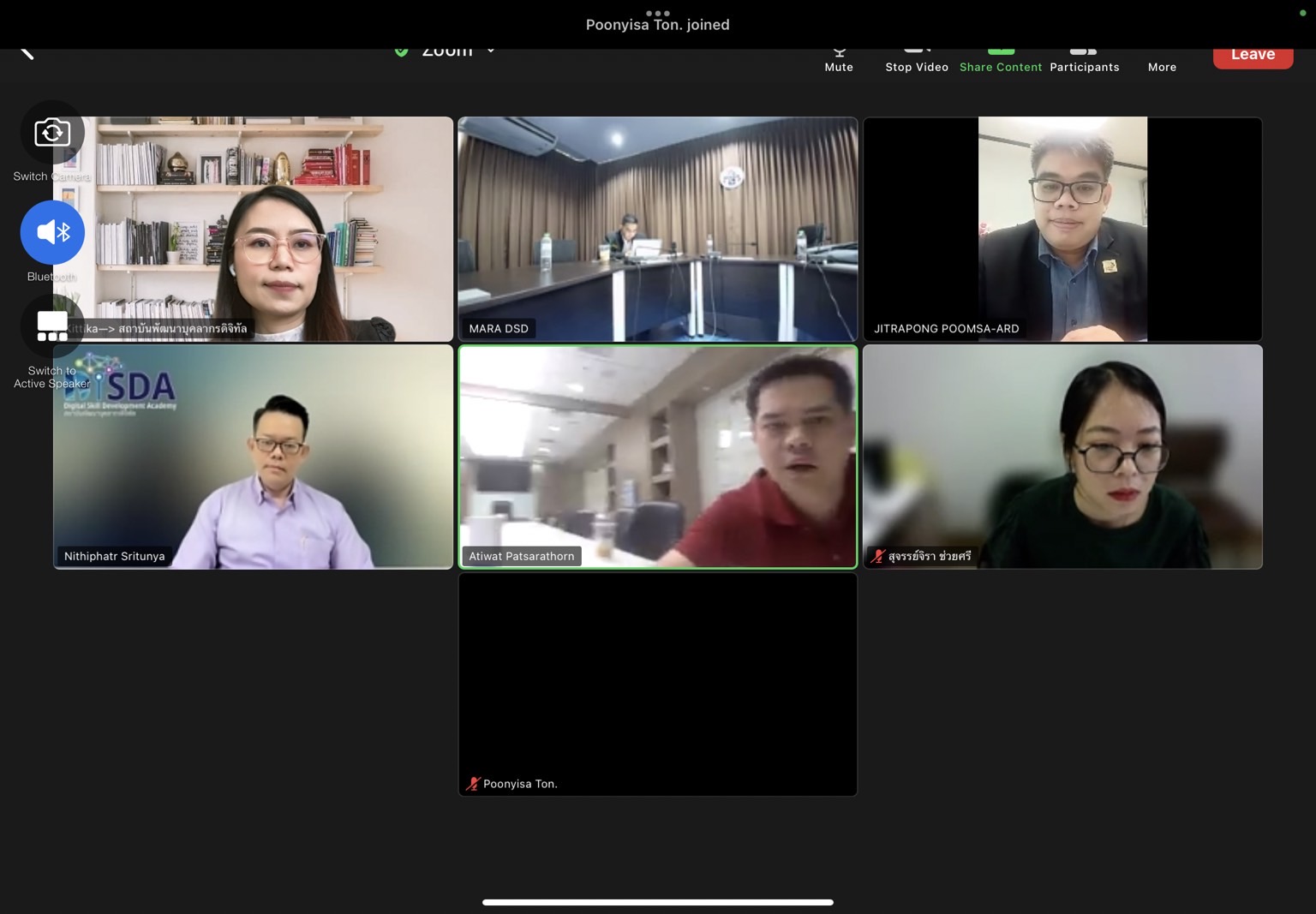The width and height of the screenshot is (1316, 914).
Task: Stop Video from the toolbar
Action: point(917,58)
